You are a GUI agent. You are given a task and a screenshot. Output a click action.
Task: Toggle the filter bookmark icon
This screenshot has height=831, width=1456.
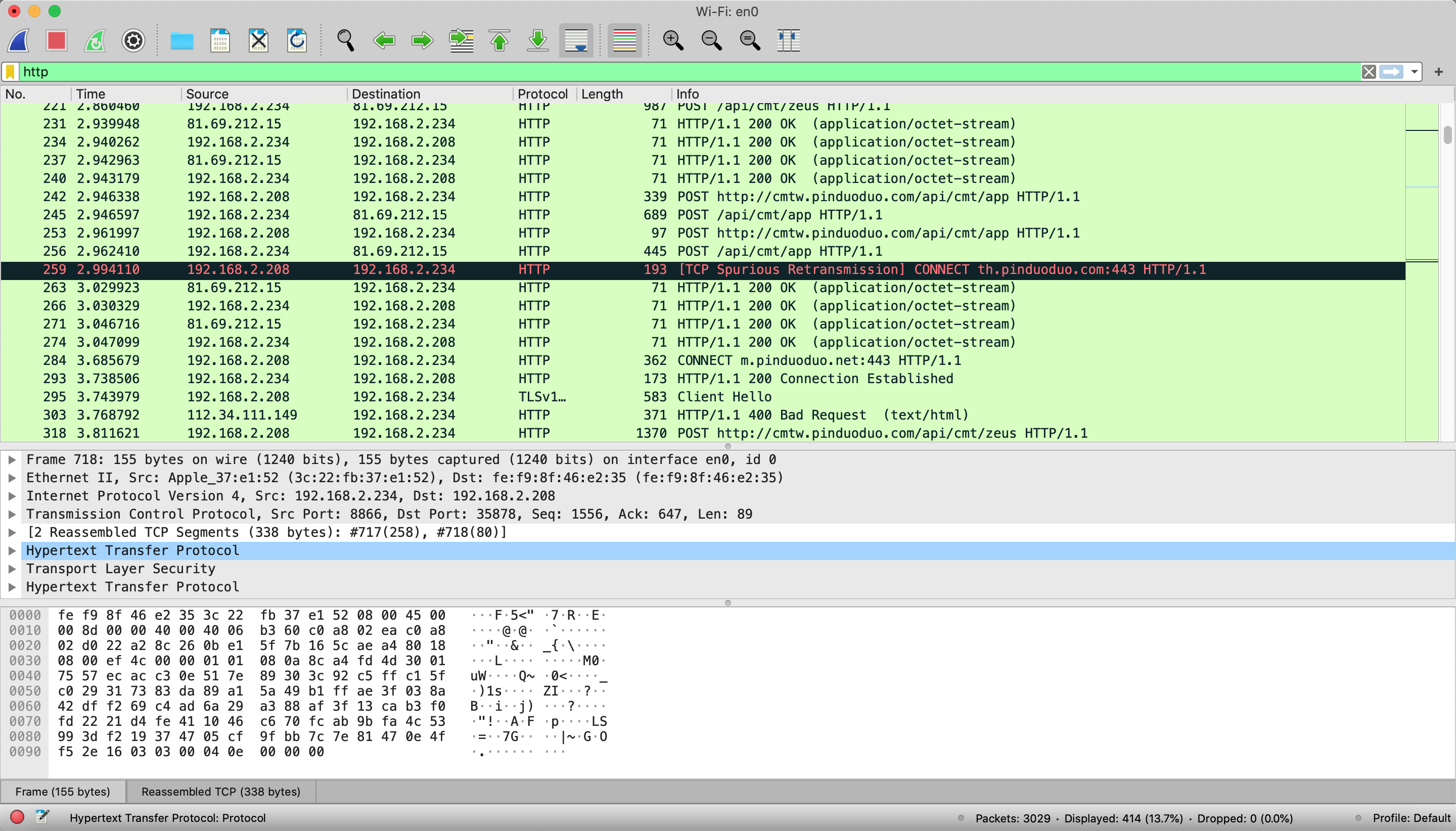pos(10,72)
